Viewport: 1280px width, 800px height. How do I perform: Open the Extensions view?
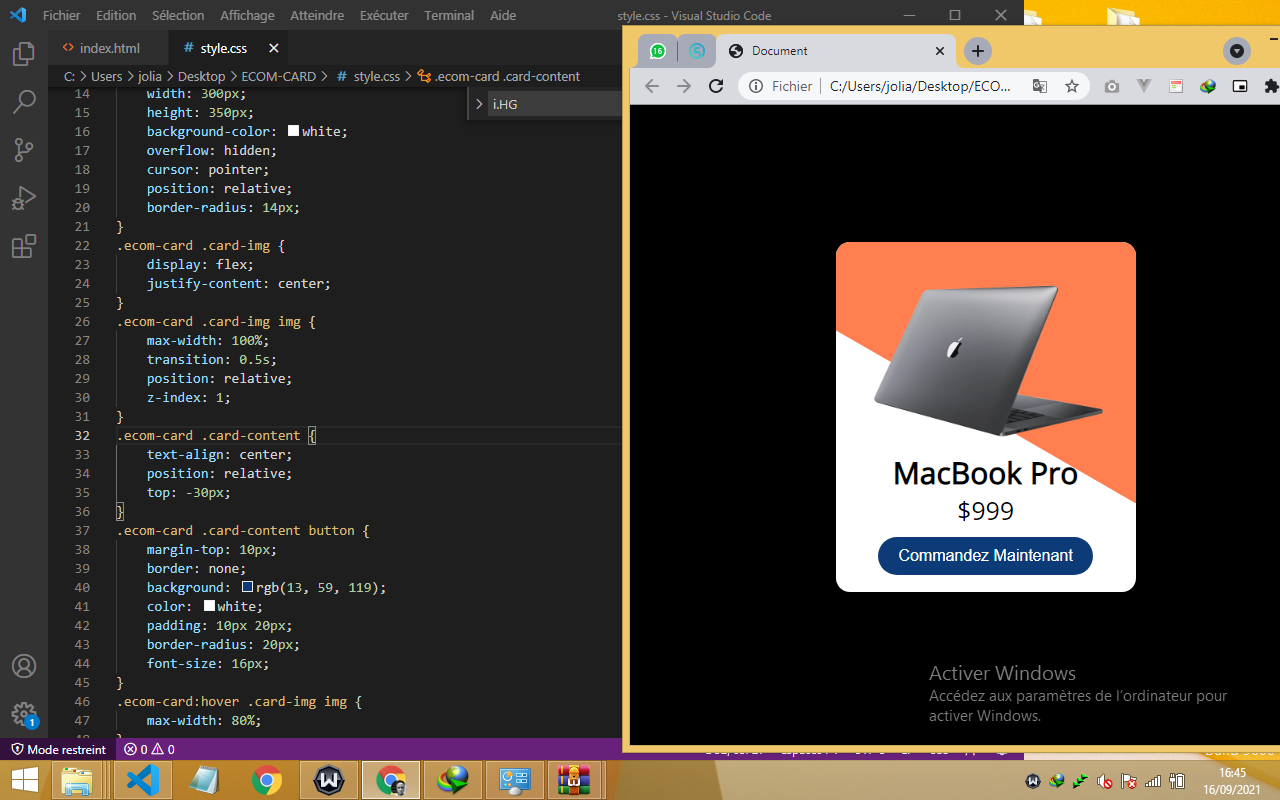(x=24, y=246)
